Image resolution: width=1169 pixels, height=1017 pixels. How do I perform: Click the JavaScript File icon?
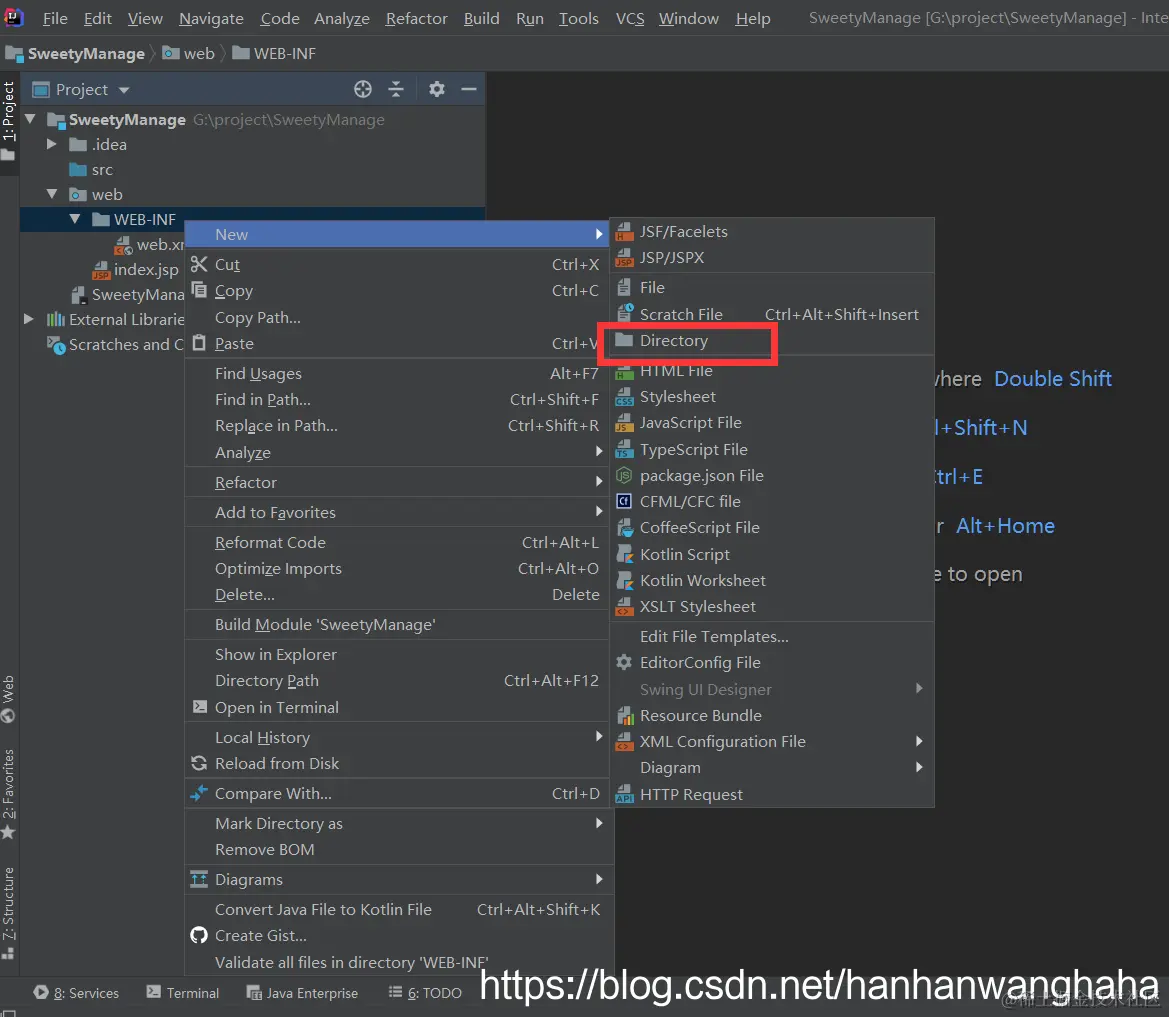pos(624,423)
